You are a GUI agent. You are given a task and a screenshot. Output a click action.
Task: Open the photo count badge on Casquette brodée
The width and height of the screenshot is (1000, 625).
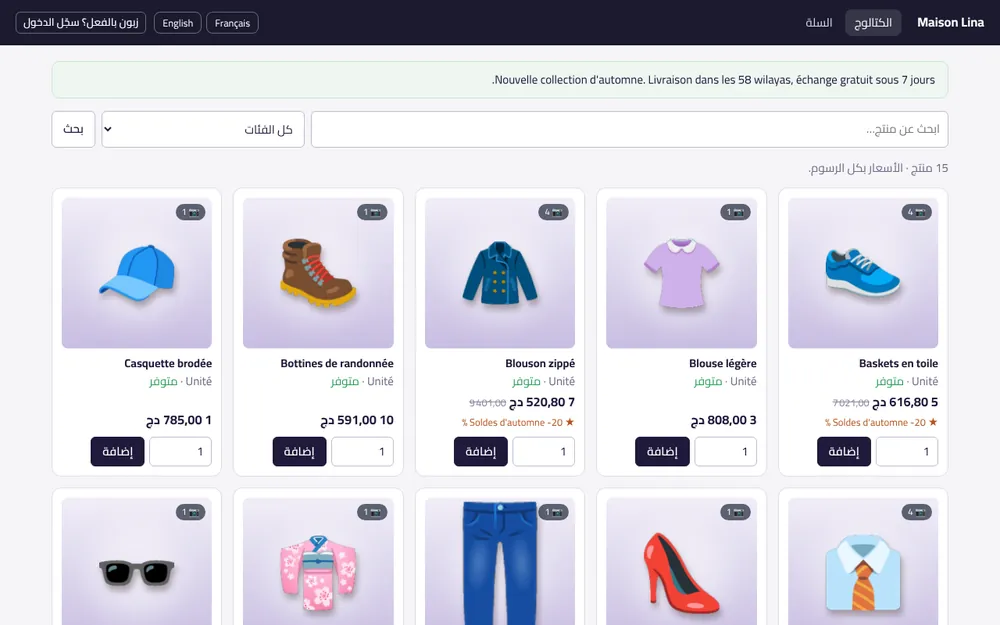point(191,212)
